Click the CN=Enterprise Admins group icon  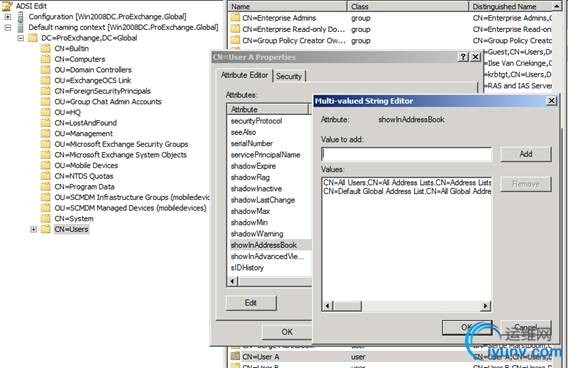[x=235, y=17]
